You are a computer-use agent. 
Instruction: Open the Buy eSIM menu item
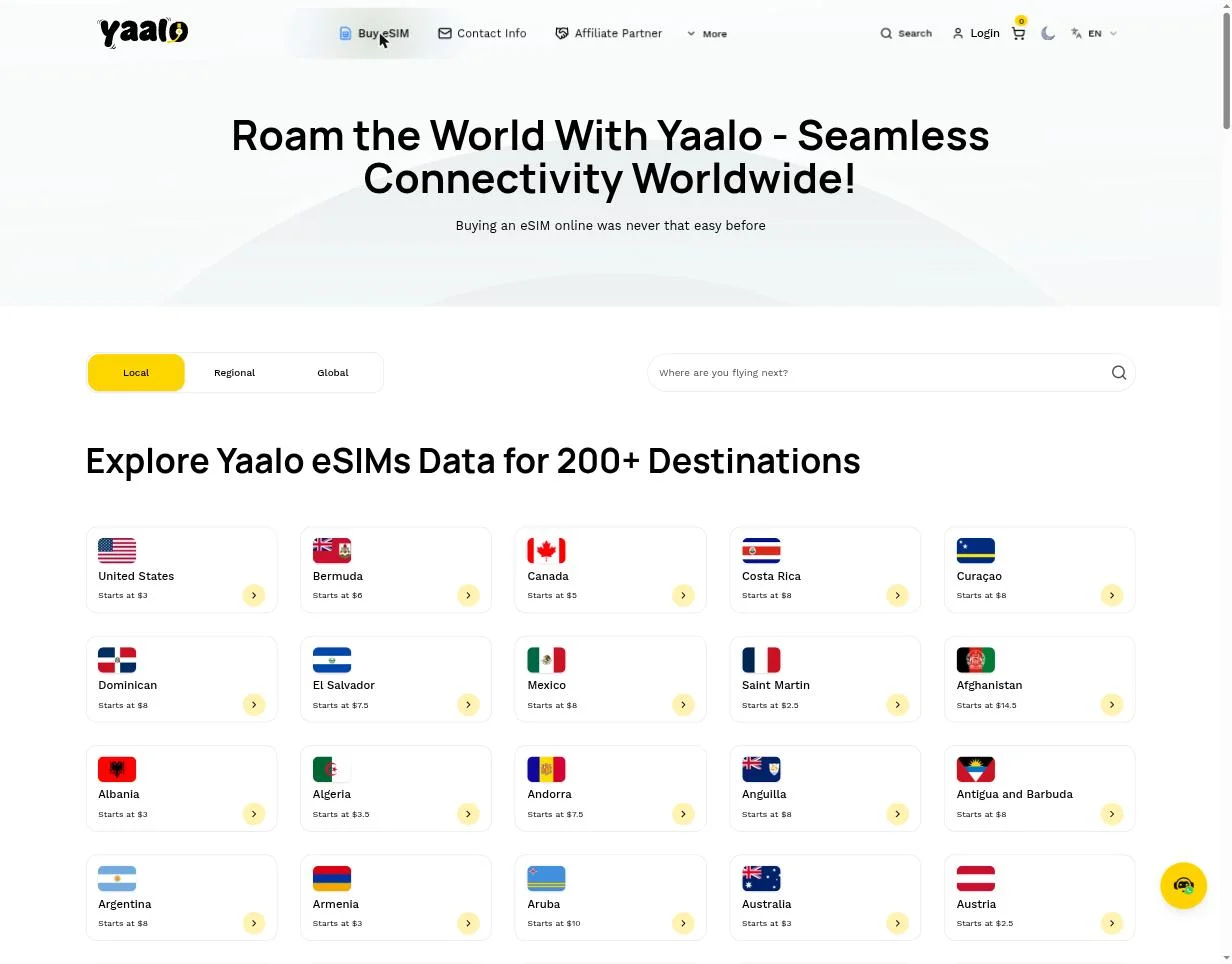(x=374, y=33)
